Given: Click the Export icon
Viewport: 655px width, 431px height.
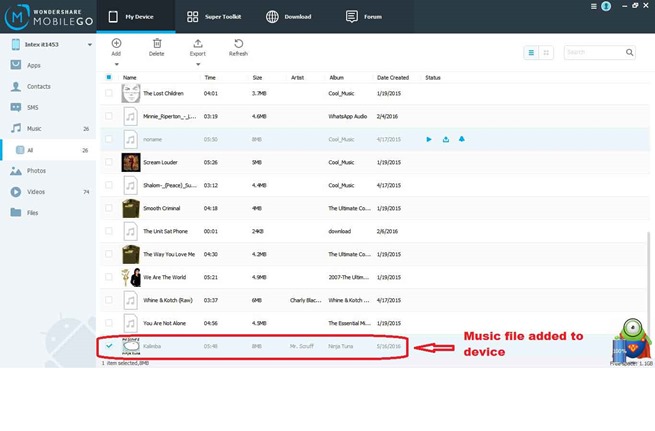Looking at the screenshot, I should (198, 43).
